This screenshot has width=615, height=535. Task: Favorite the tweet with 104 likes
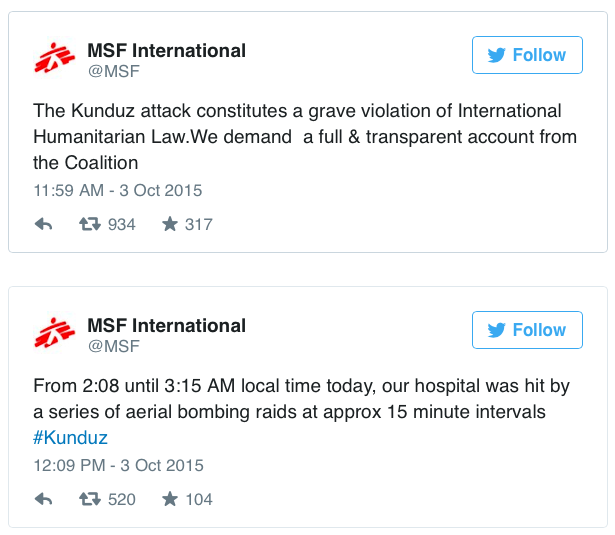pyautogui.click(x=170, y=499)
